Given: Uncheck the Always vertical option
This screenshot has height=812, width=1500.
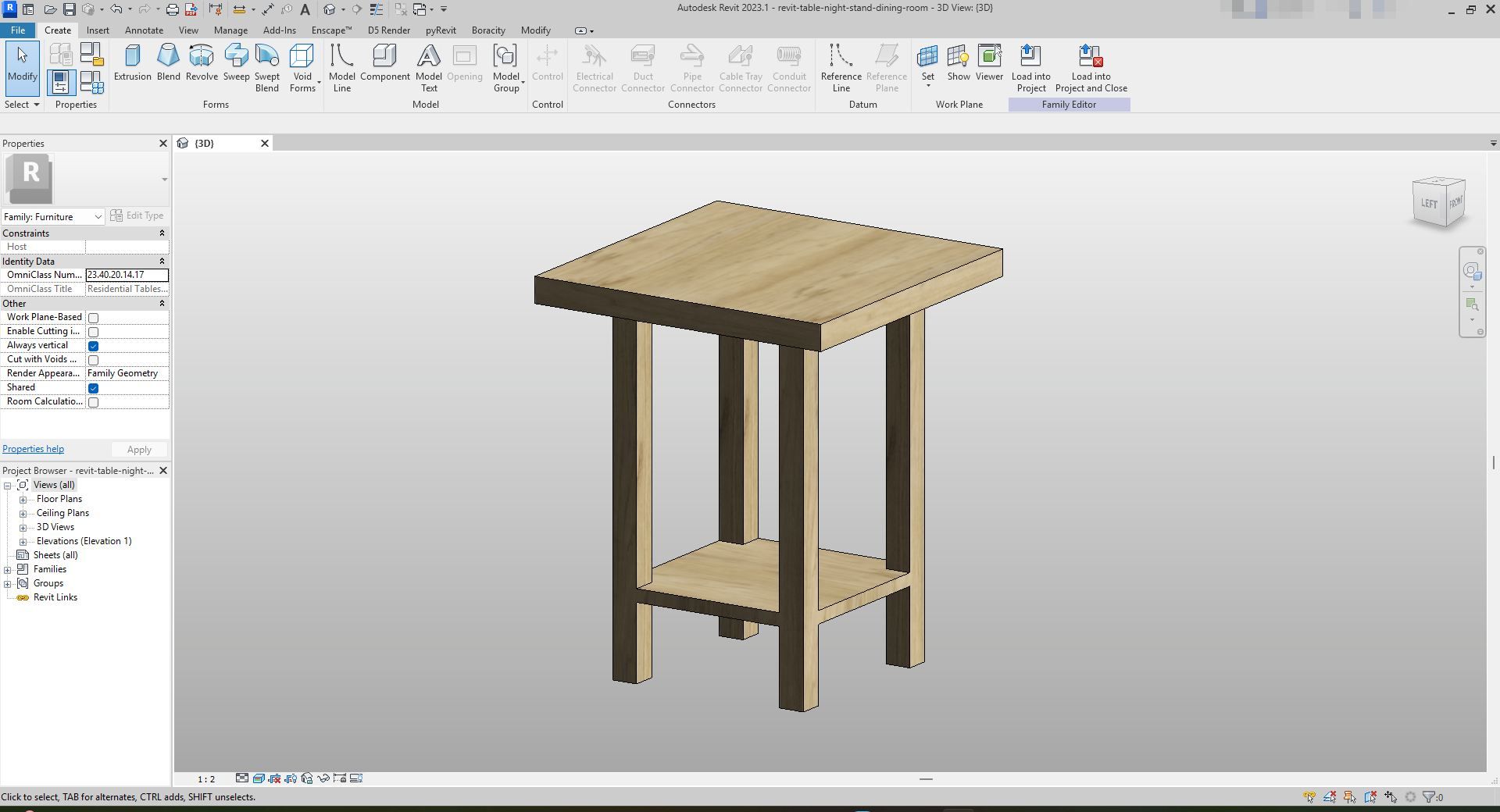Looking at the screenshot, I should [93, 346].
